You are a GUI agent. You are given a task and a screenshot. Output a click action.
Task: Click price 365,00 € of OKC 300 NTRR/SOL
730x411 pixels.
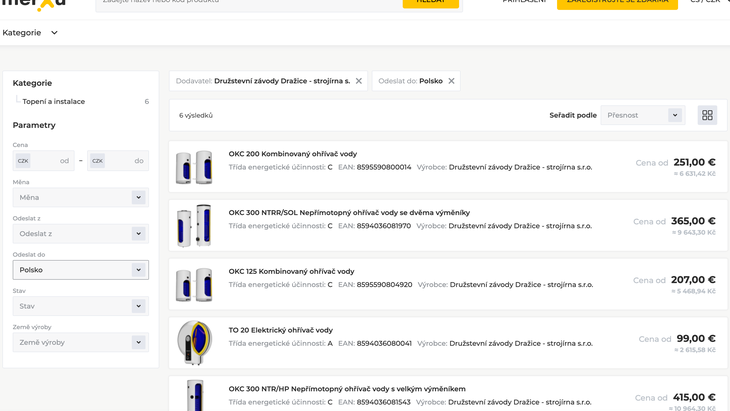pos(693,221)
